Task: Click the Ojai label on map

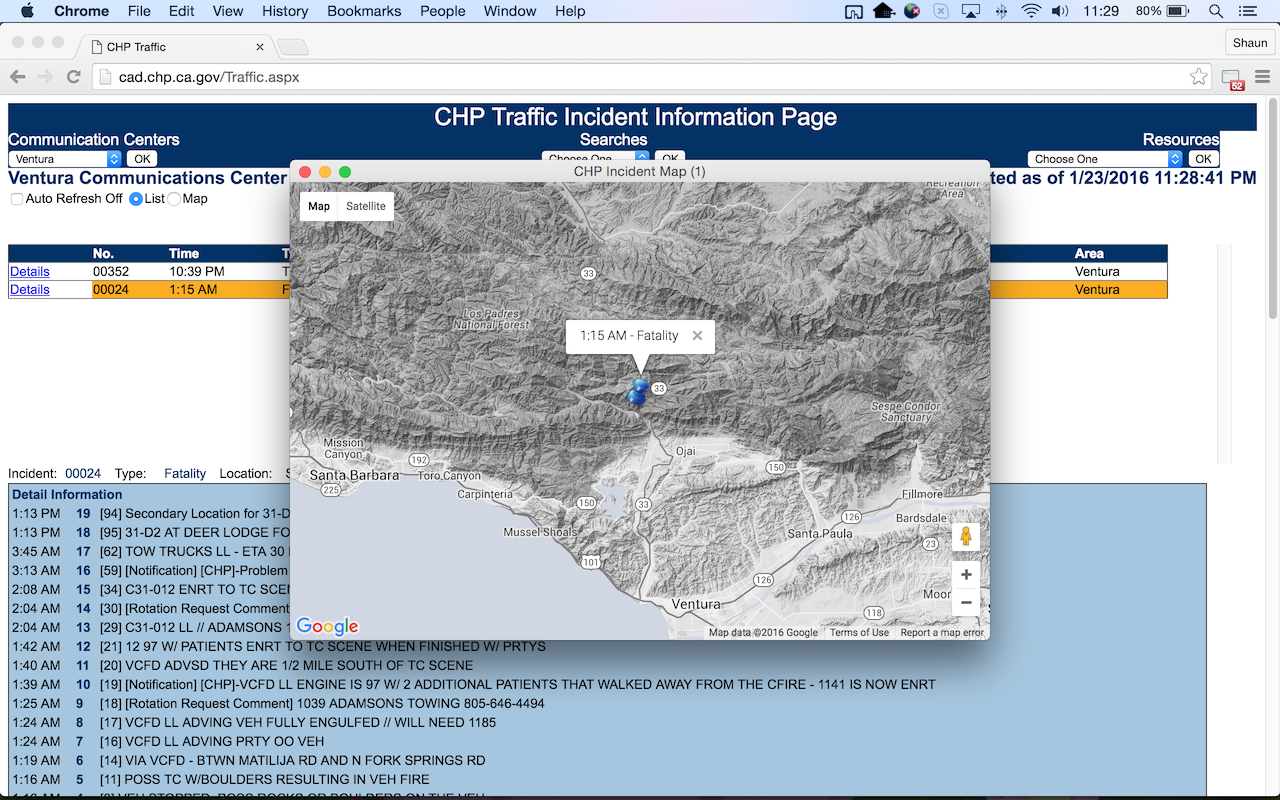Action: [x=684, y=451]
